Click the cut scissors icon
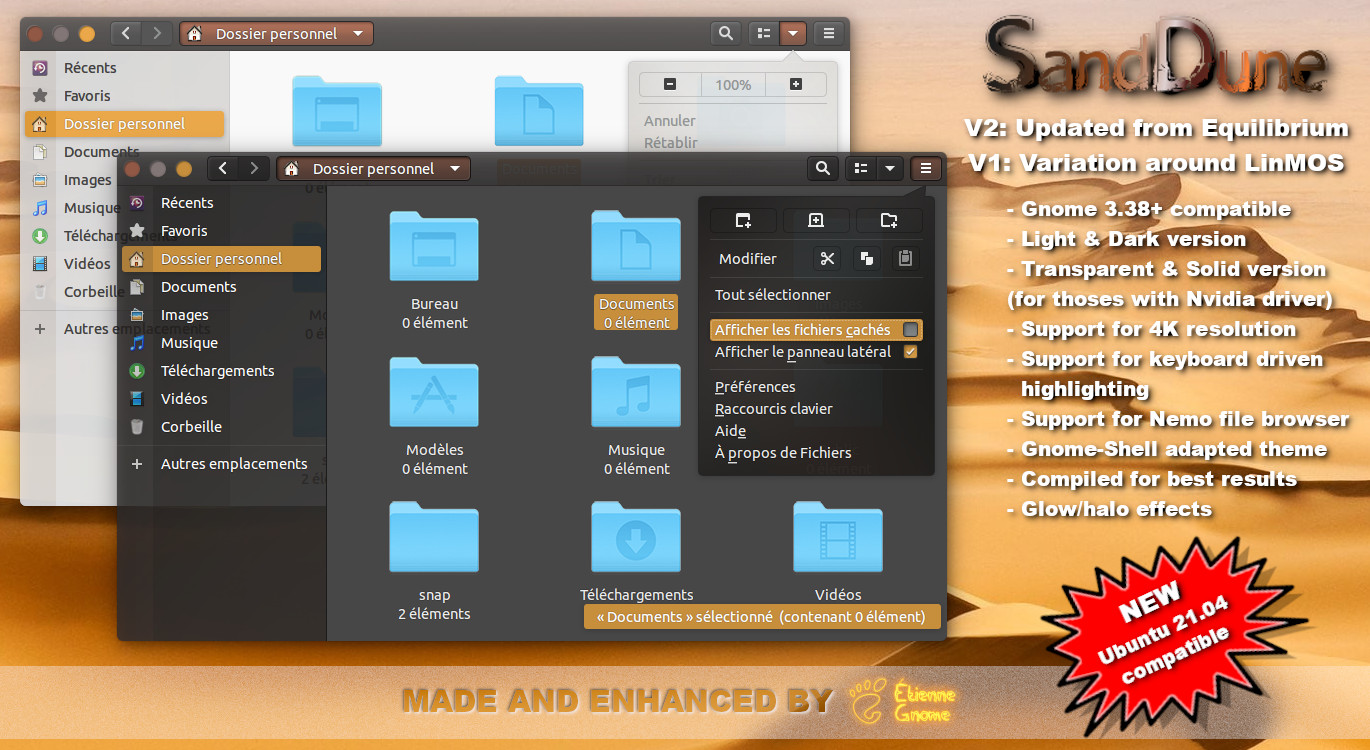 pos(827,259)
